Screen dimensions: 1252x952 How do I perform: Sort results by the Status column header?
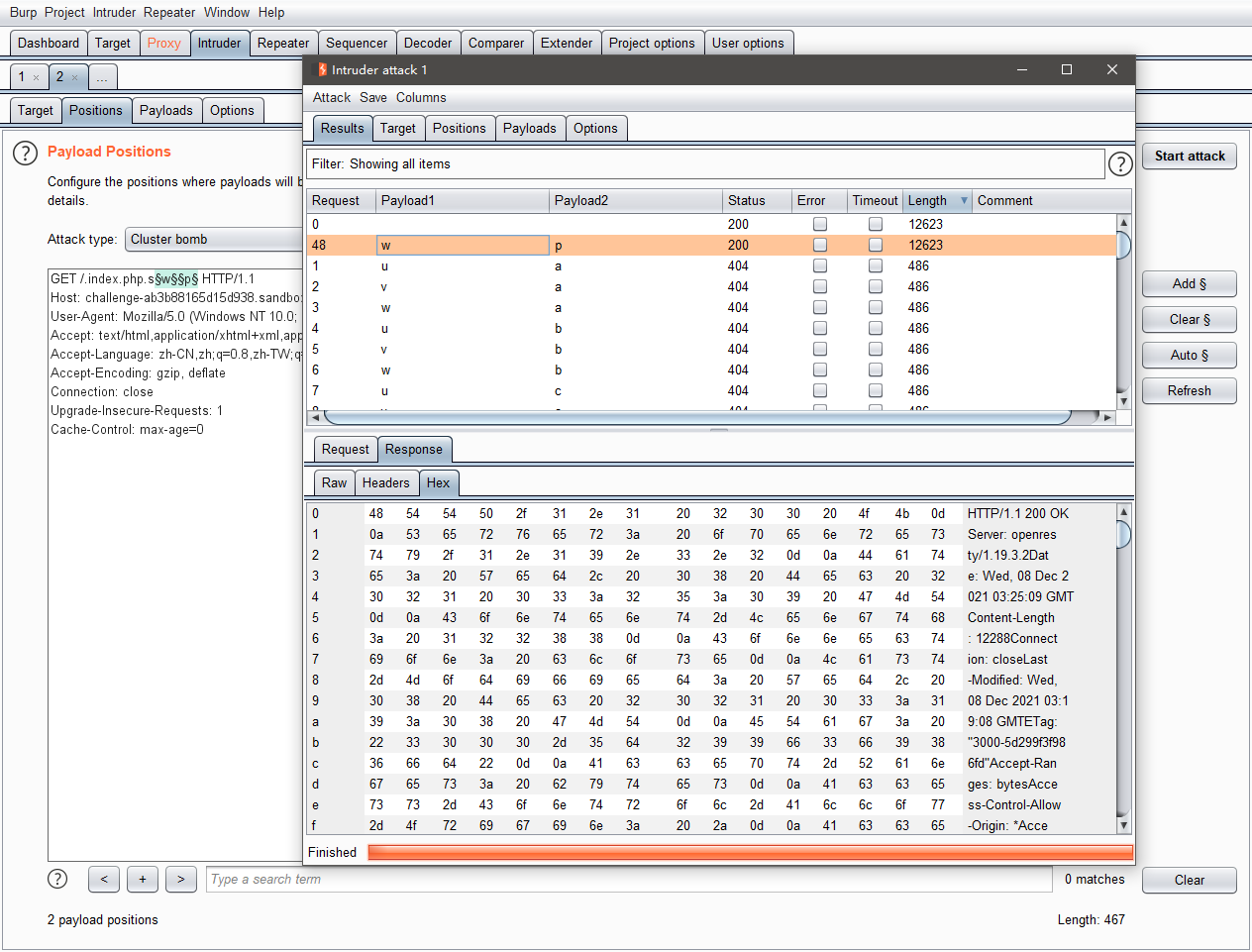757,200
